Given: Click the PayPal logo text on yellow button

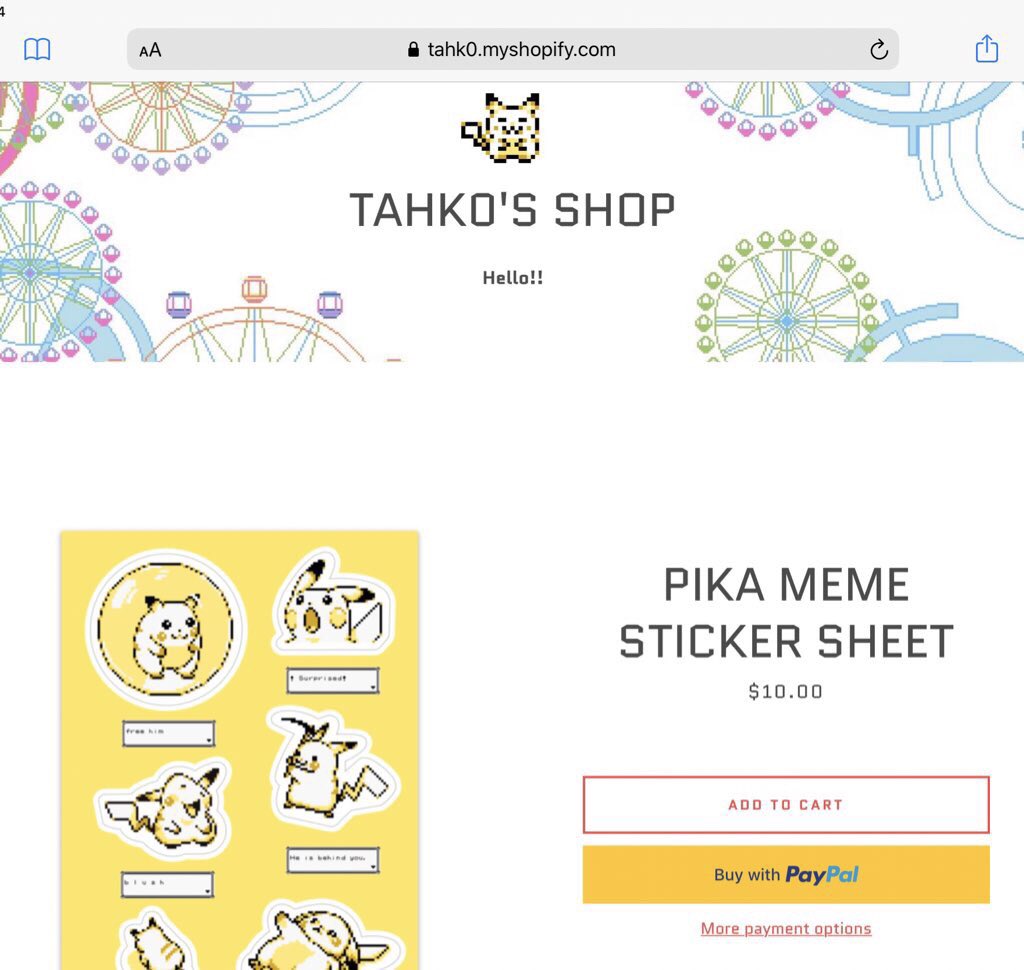Looking at the screenshot, I should 822,875.
